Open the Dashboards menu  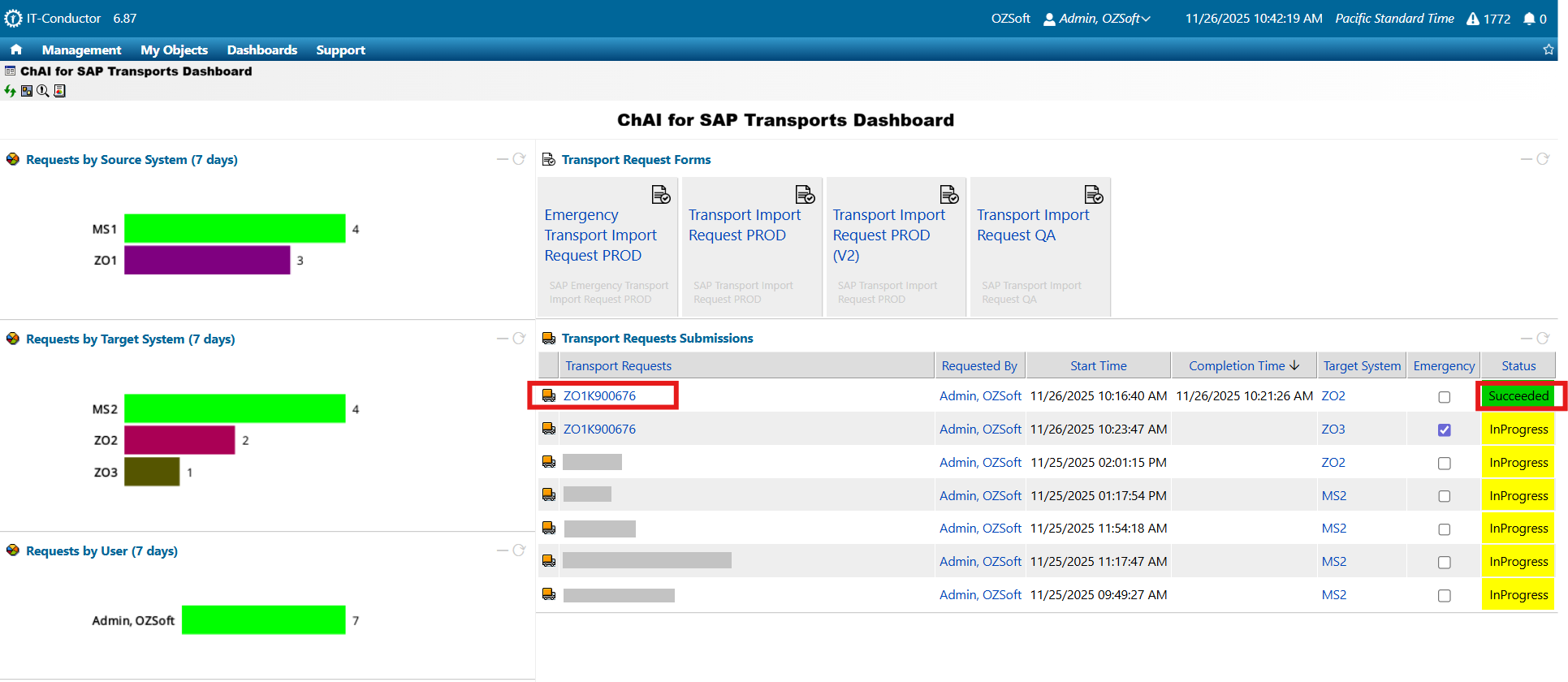[261, 50]
